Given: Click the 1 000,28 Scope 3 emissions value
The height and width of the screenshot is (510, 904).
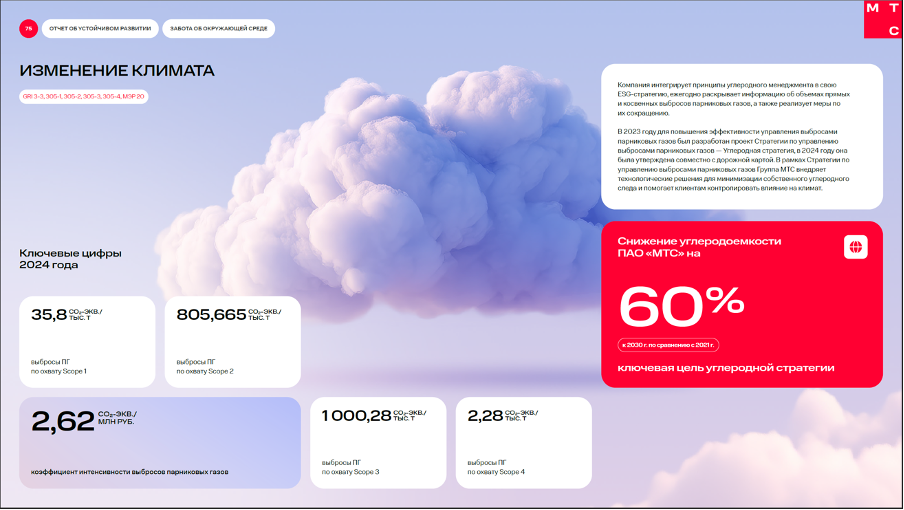Looking at the screenshot, I should click(356, 415).
